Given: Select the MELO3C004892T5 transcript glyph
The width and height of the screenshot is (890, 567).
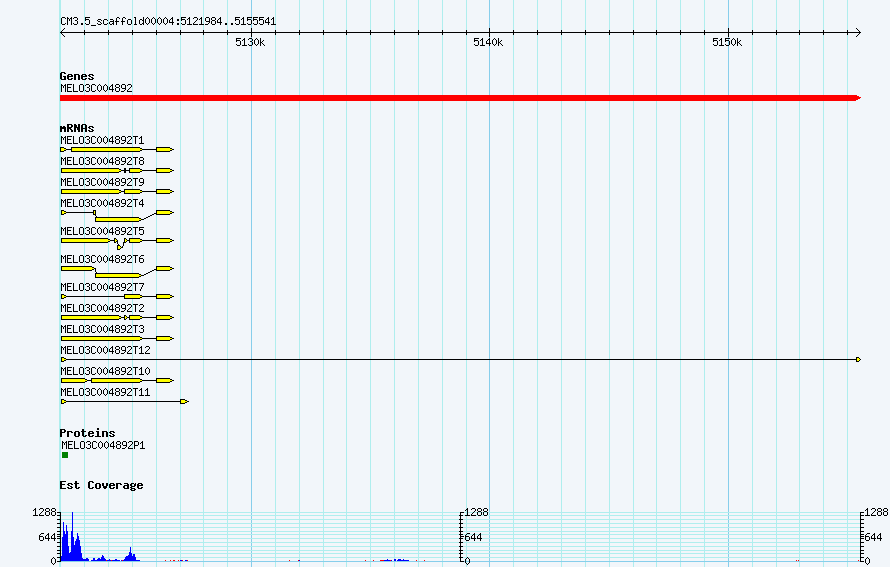Looking at the screenshot, I should click(117, 242).
